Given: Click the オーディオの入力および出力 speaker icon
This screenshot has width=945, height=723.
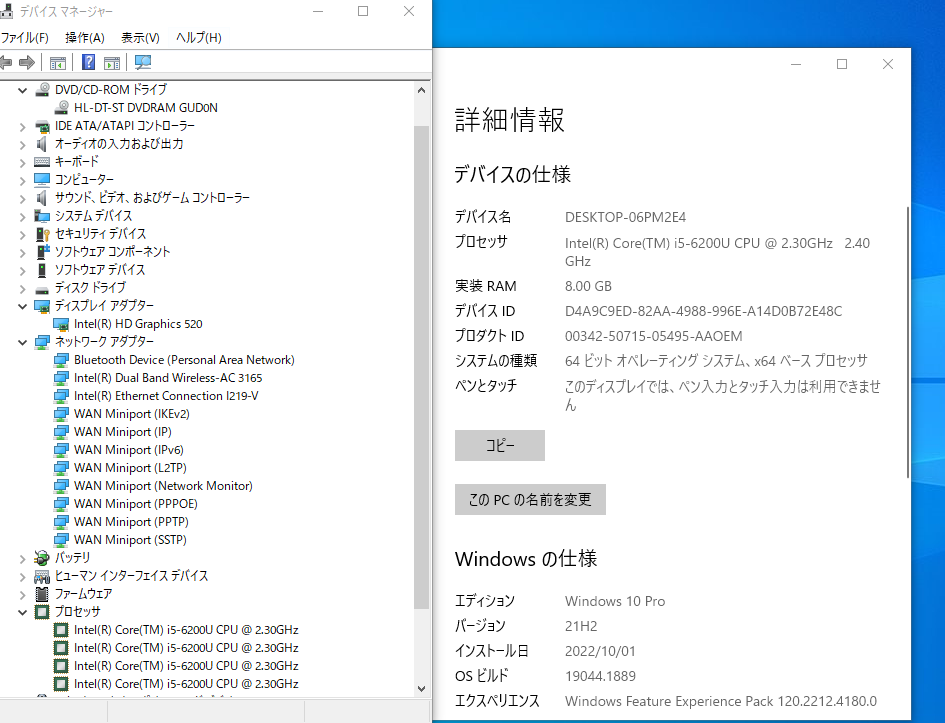Looking at the screenshot, I should [x=42, y=144].
